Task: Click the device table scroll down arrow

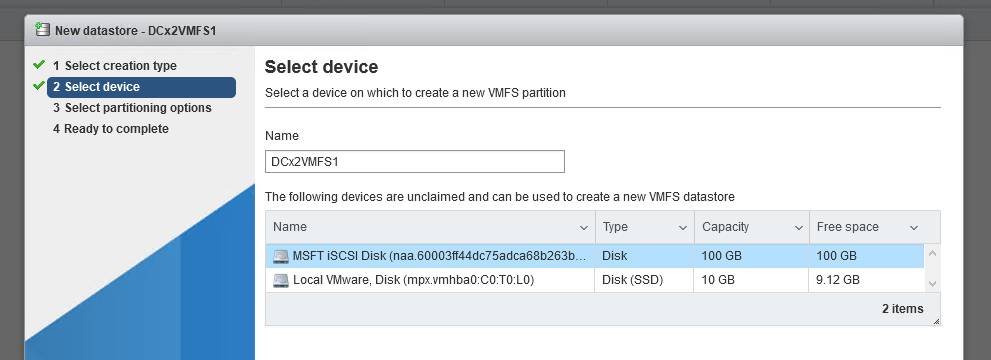Action: (932, 284)
